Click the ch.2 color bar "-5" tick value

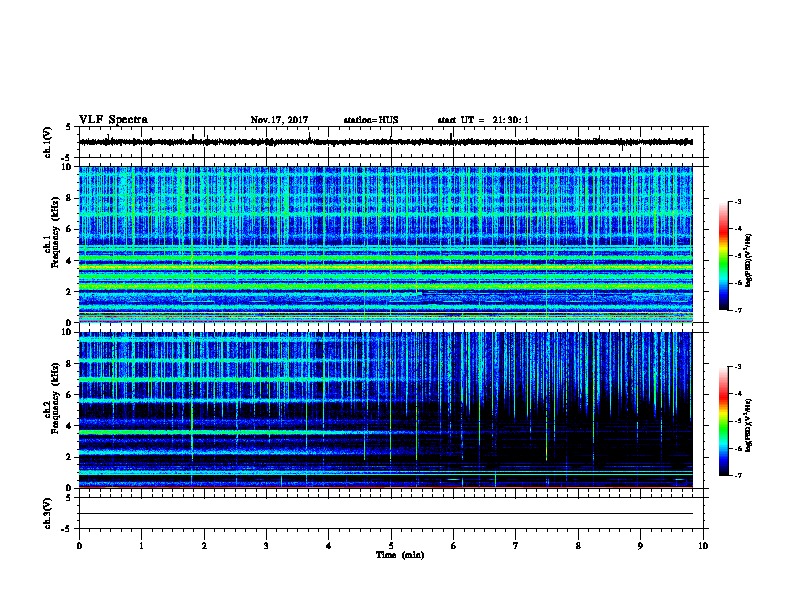click(738, 421)
